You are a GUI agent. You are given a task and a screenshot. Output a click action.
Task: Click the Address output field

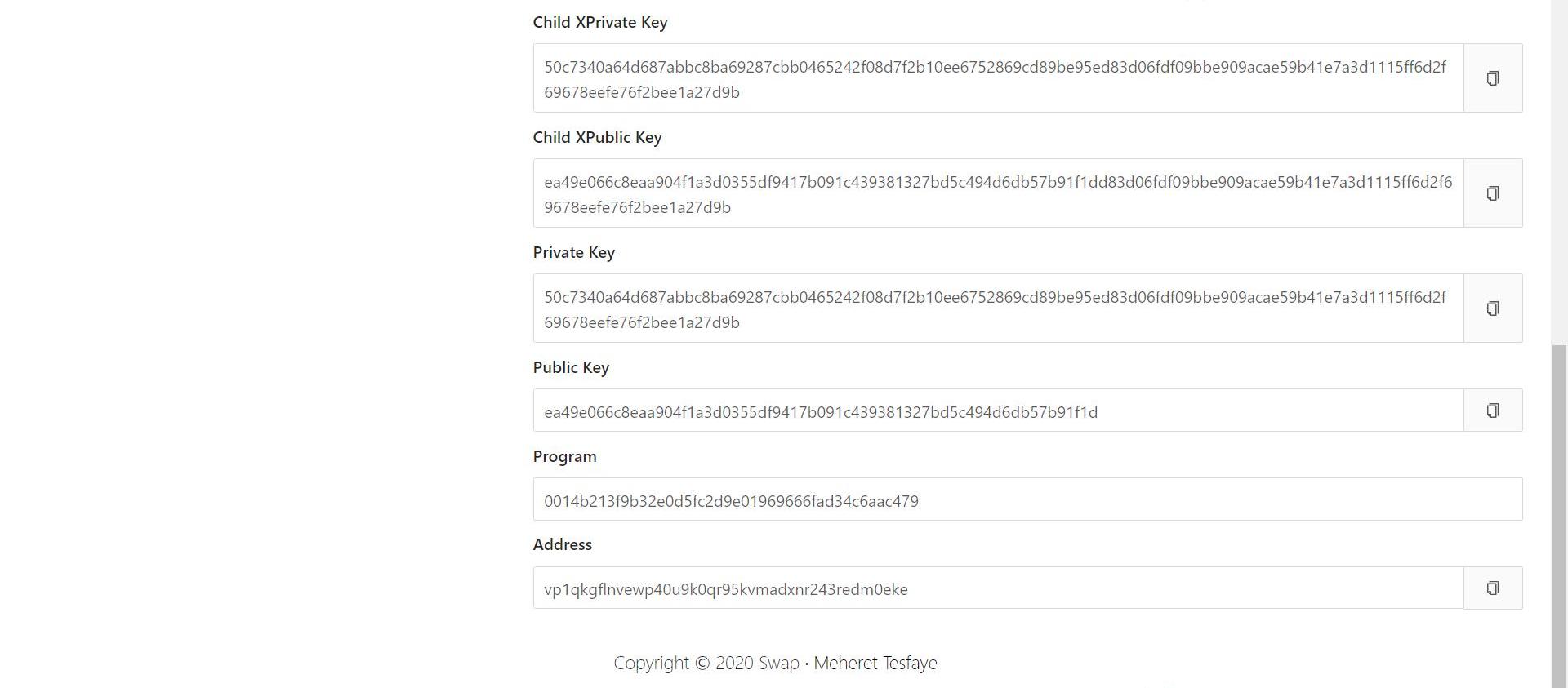[x=998, y=588]
